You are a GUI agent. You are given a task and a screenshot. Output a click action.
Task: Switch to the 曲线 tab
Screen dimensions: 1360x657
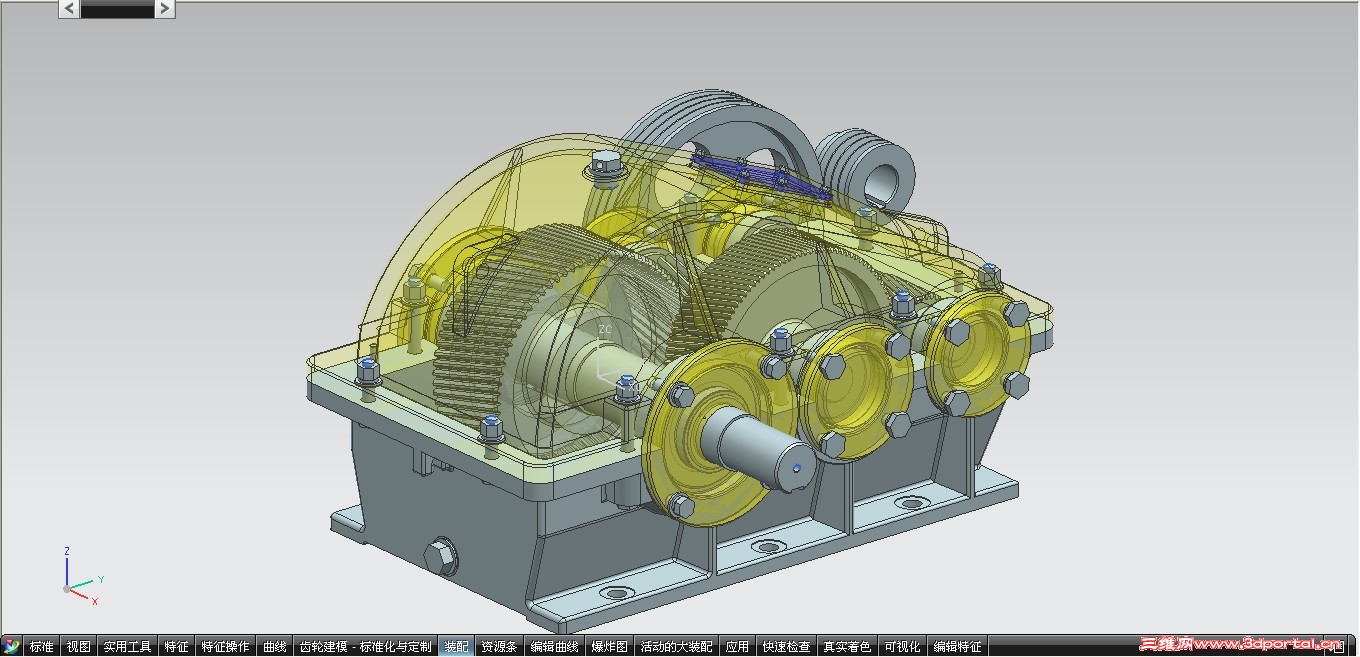click(x=275, y=647)
